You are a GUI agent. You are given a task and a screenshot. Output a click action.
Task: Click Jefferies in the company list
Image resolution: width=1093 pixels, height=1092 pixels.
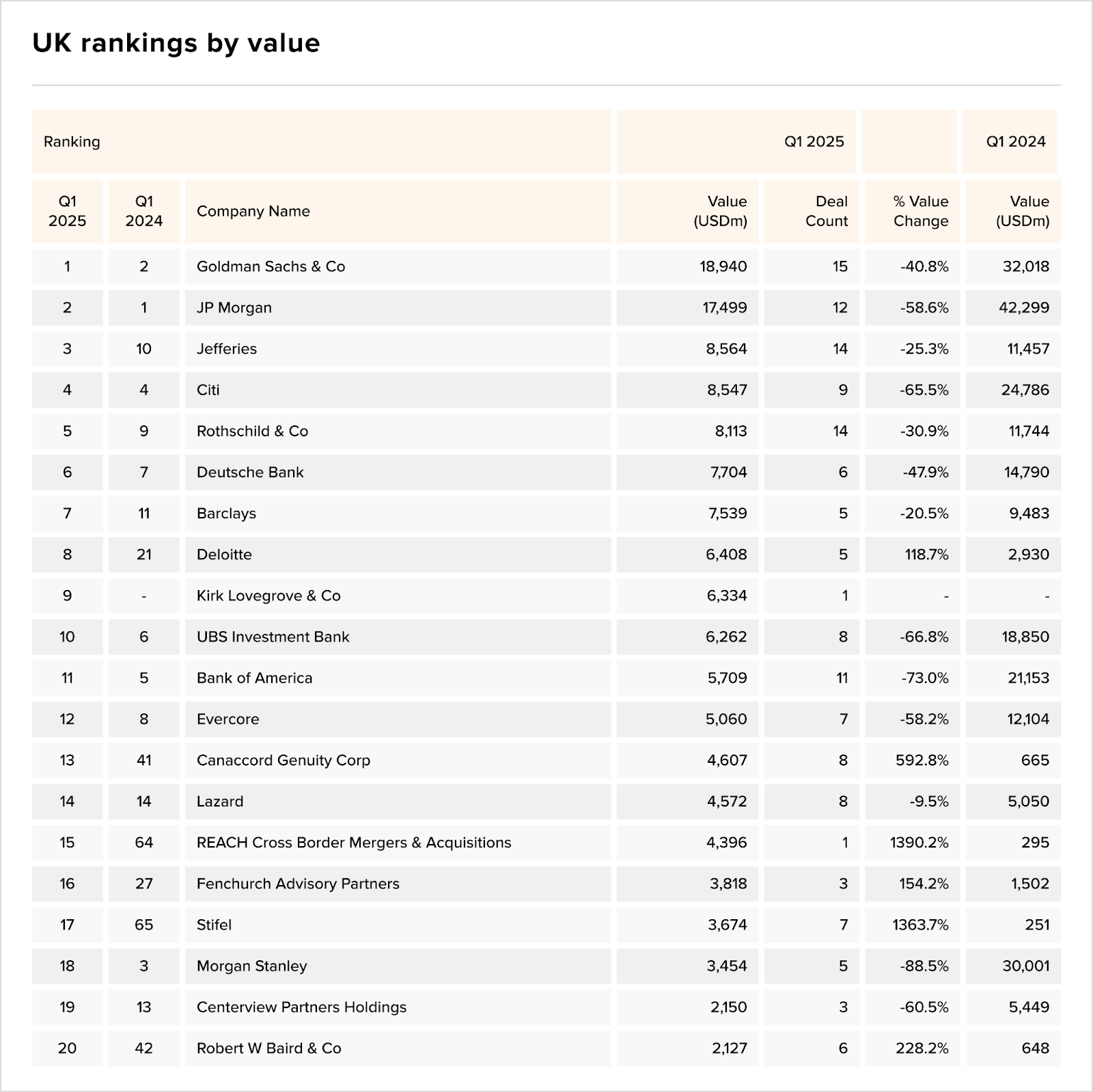(x=227, y=349)
